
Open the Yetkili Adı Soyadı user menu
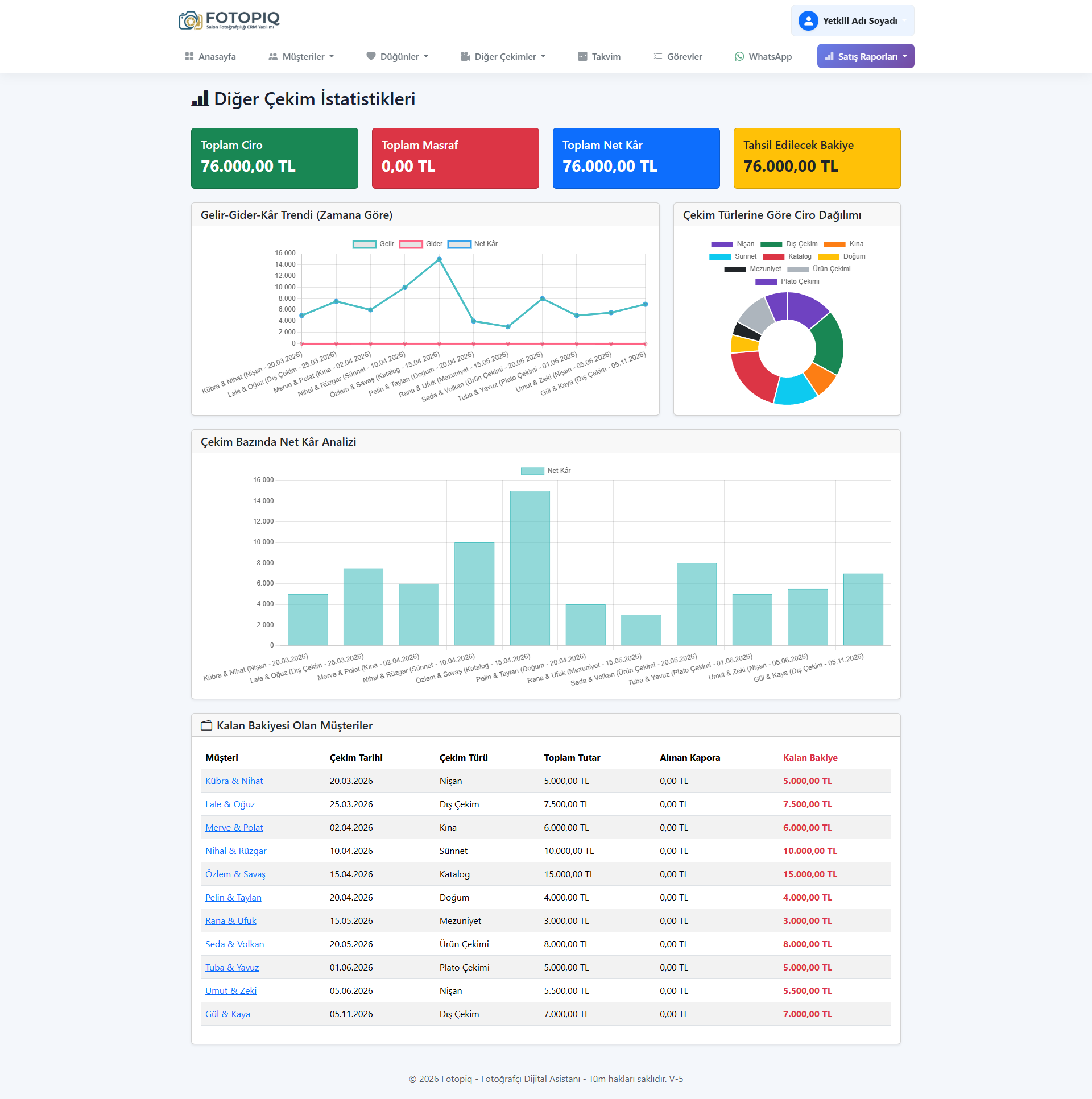coord(859,21)
